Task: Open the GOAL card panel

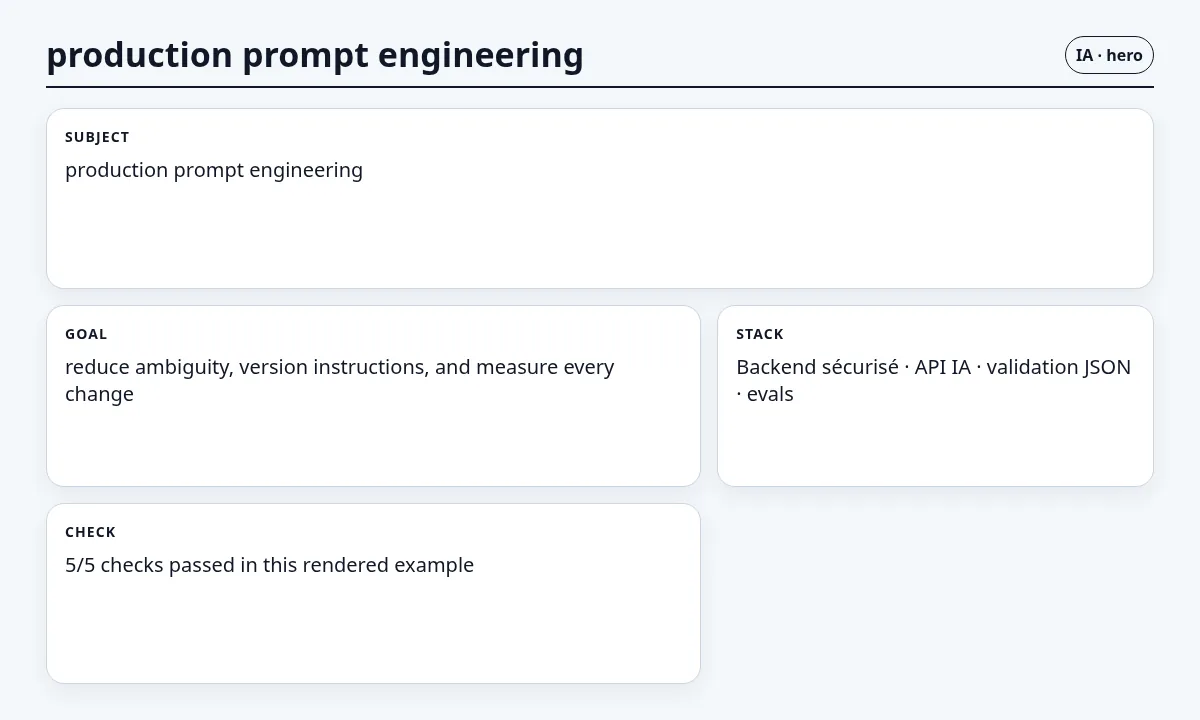Action: point(373,396)
